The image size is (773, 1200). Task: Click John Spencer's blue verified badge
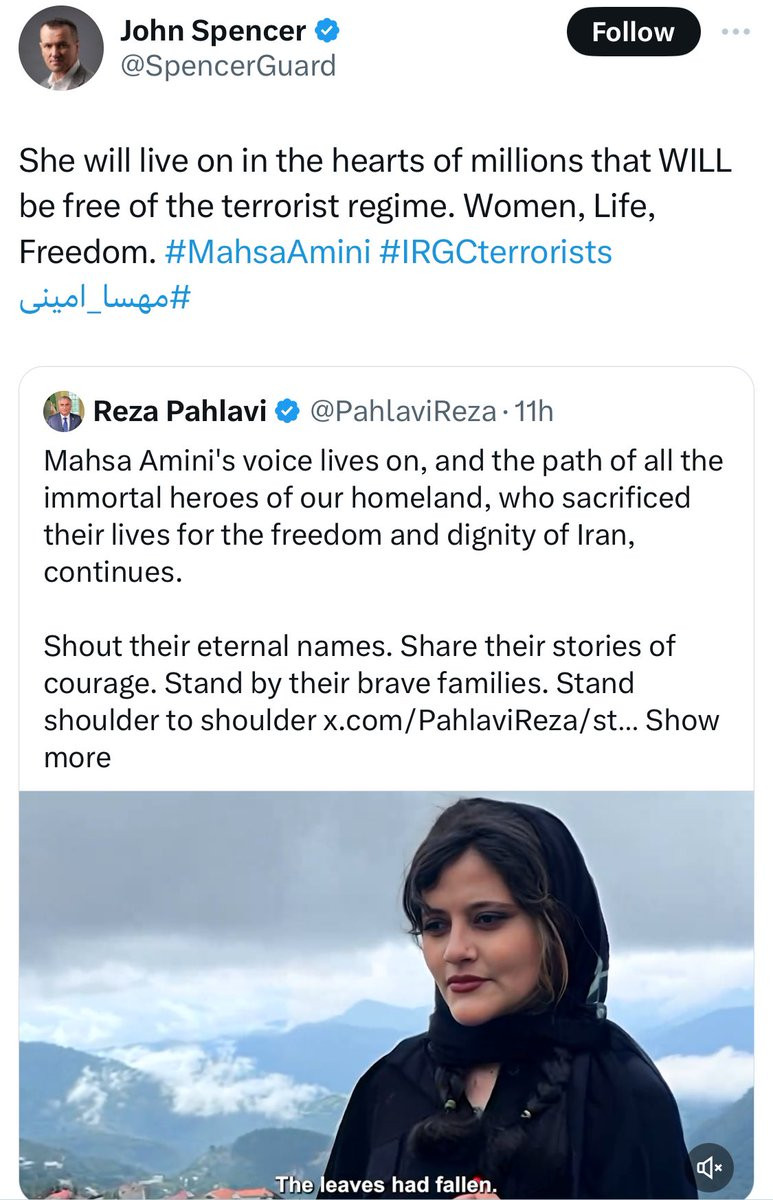click(x=328, y=31)
